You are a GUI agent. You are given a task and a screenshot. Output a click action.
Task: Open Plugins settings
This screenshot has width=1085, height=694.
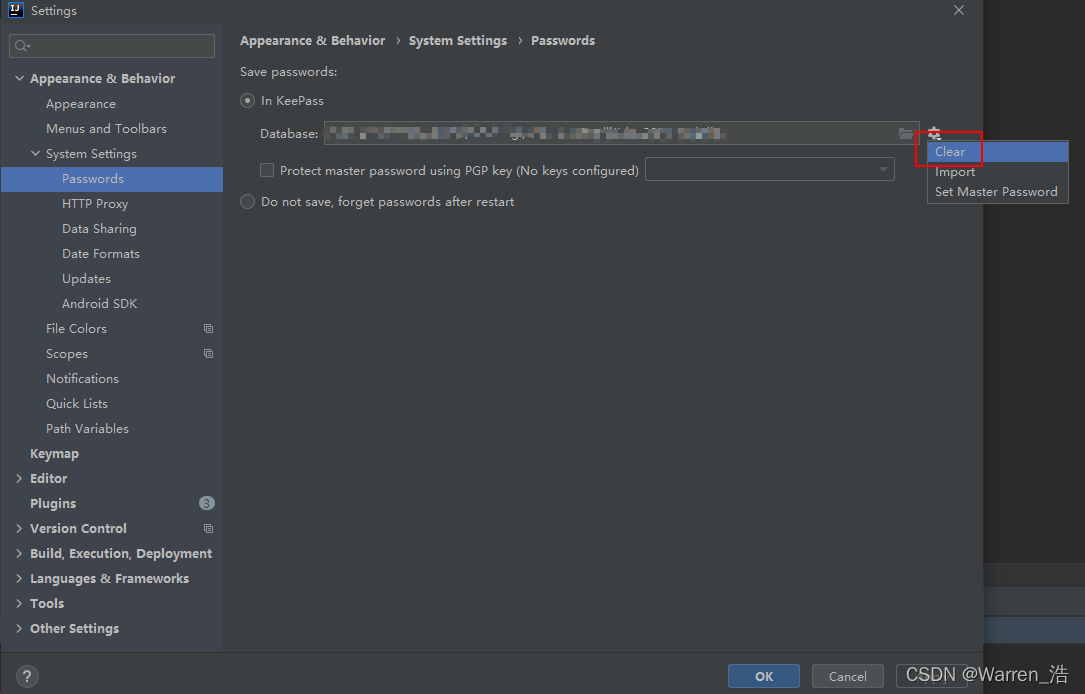tap(53, 503)
